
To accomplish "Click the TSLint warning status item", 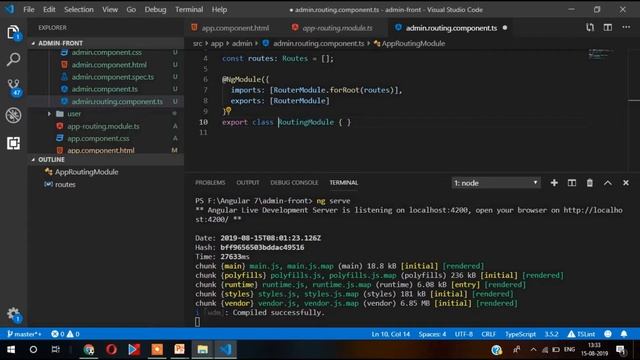I will tap(581, 334).
